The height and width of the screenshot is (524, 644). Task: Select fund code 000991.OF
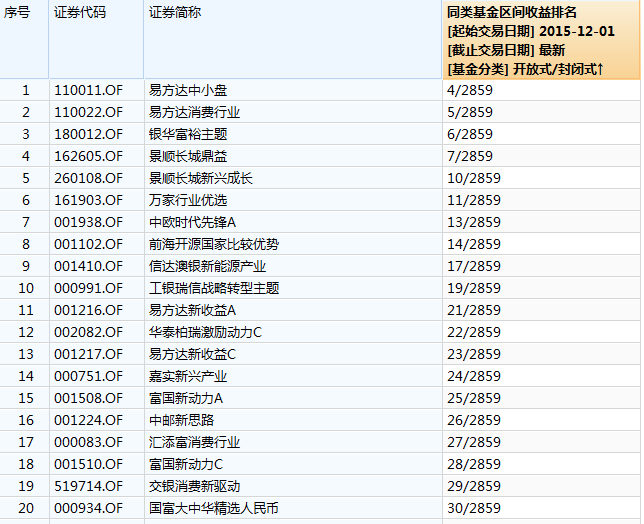click(x=88, y=288)
